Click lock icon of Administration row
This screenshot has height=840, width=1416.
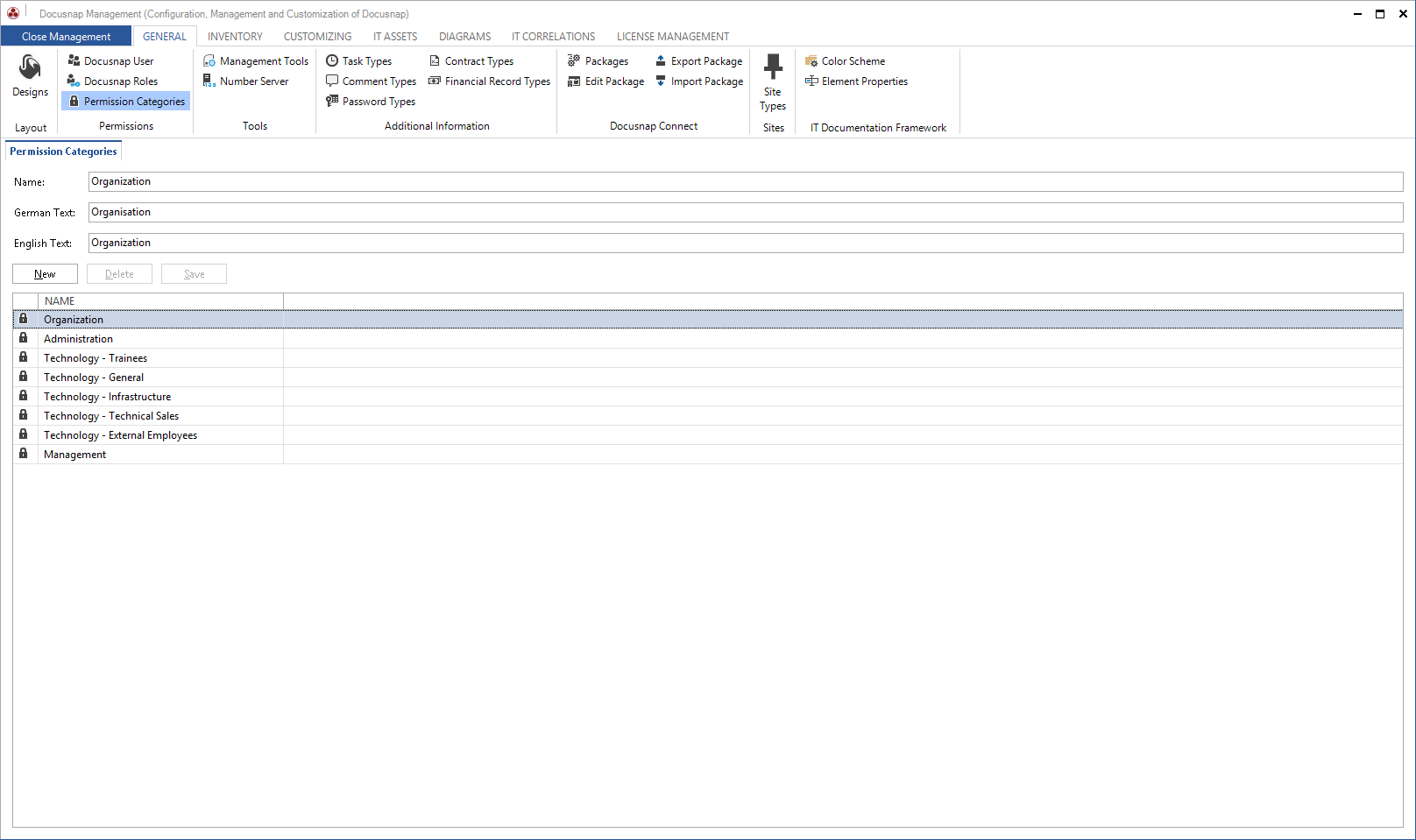[24, 338]
